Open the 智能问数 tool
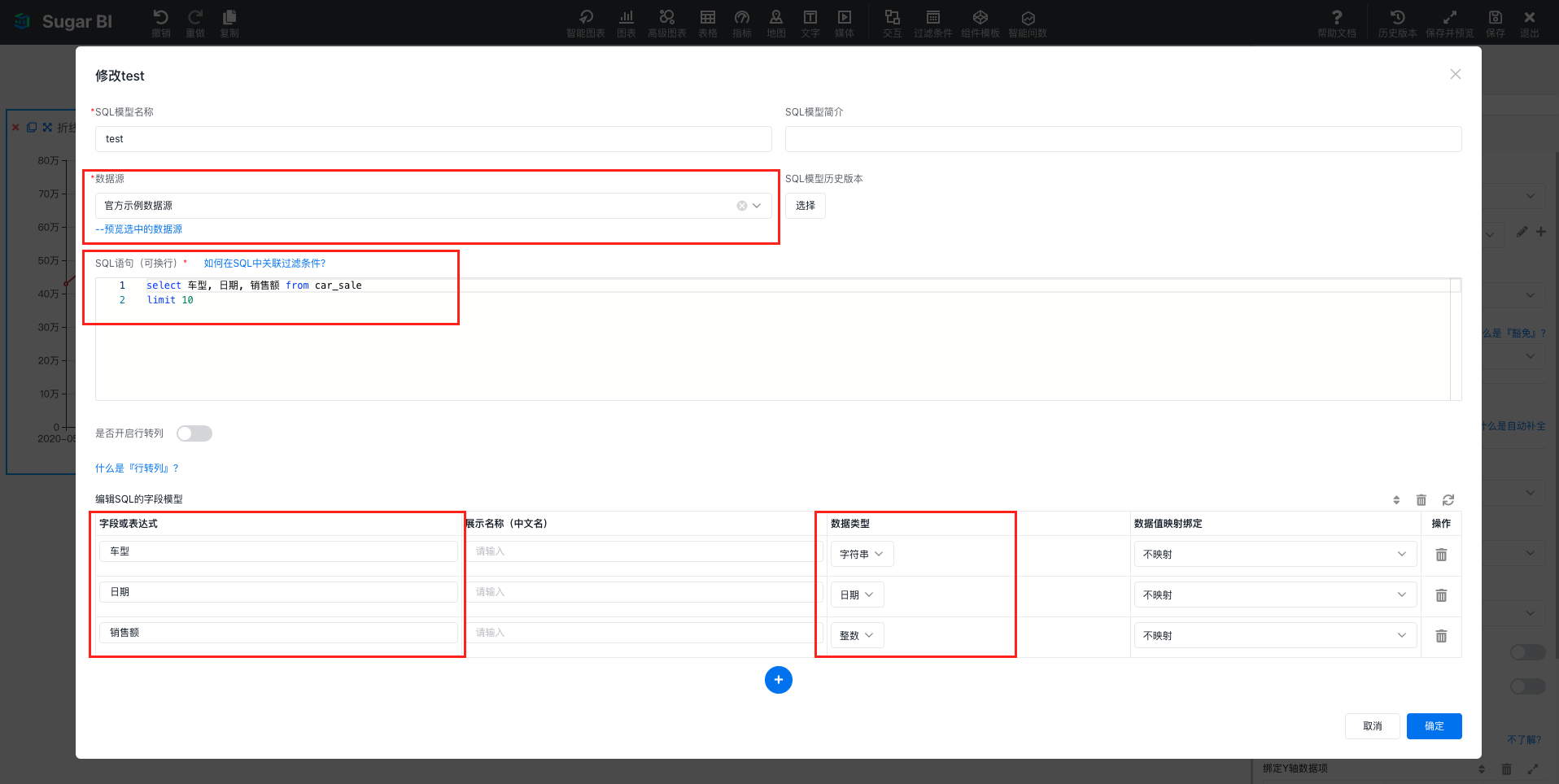Viewport: 1559px width, 784px height. coord(1028,23)
